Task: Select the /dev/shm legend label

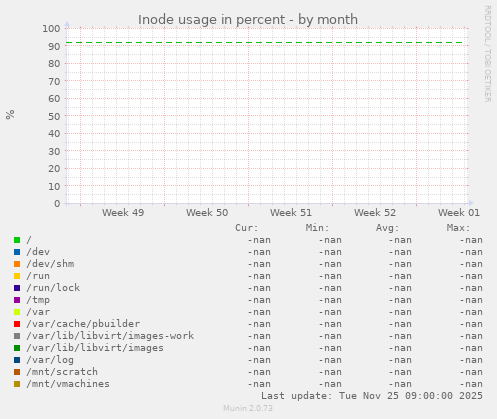Action: coord(50,264)
